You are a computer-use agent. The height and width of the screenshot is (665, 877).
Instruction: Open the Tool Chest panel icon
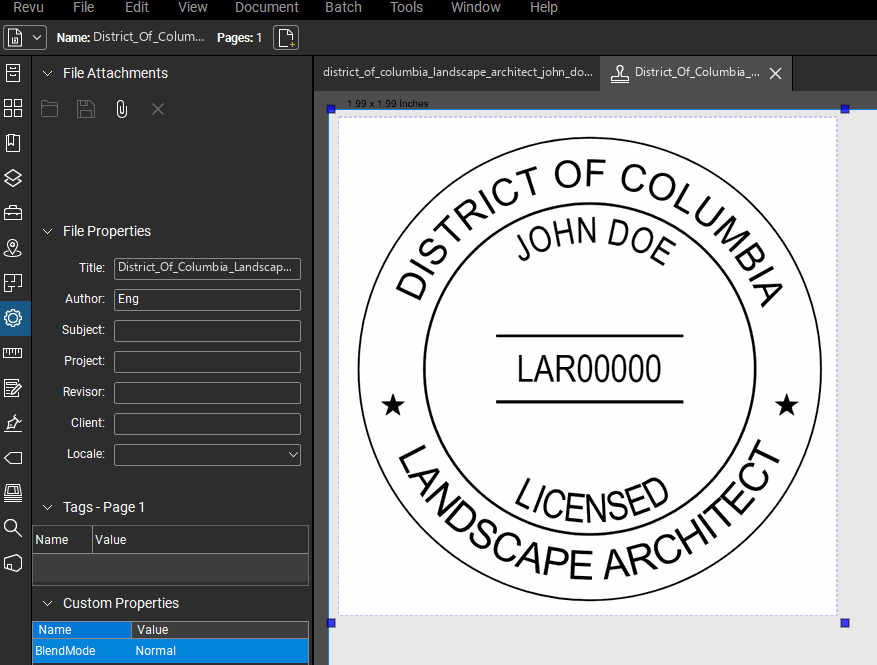point(13,213)
